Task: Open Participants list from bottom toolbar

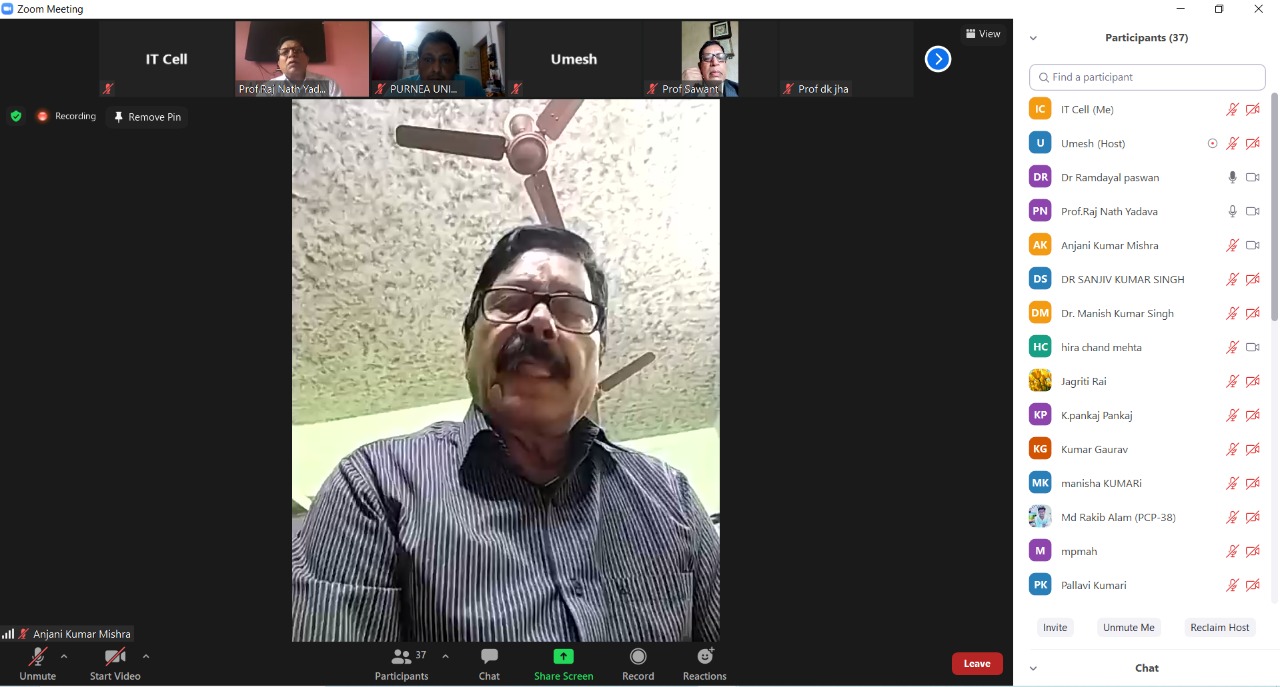Action: pyautogui.click(x=402, y=658)
